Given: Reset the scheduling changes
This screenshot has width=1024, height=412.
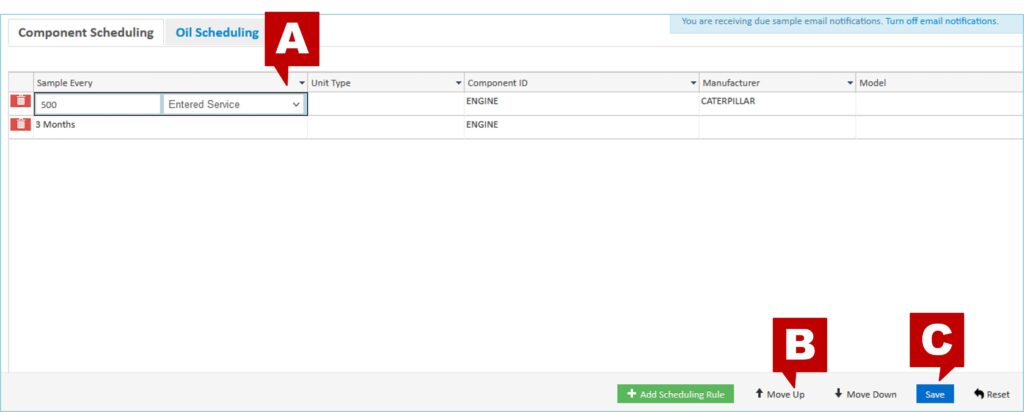Looking at the screenshot, I should click(992, 394).
